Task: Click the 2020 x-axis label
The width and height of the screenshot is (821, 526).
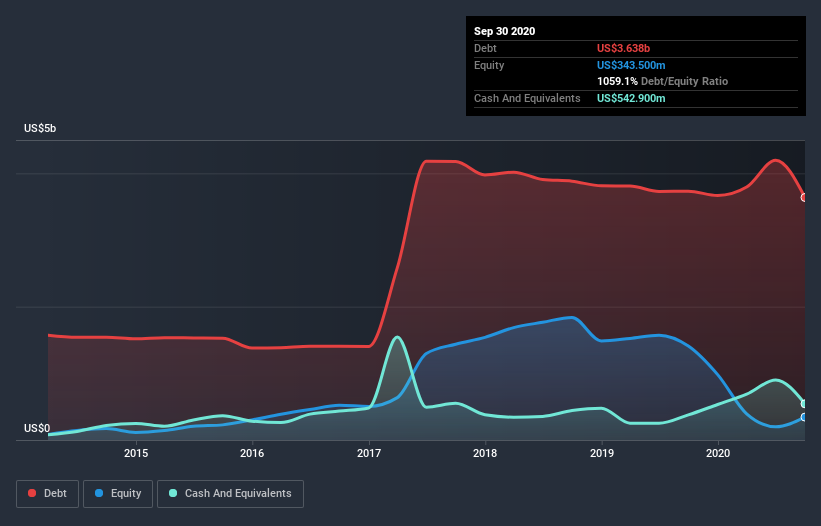Action: (x=718, y=453)
